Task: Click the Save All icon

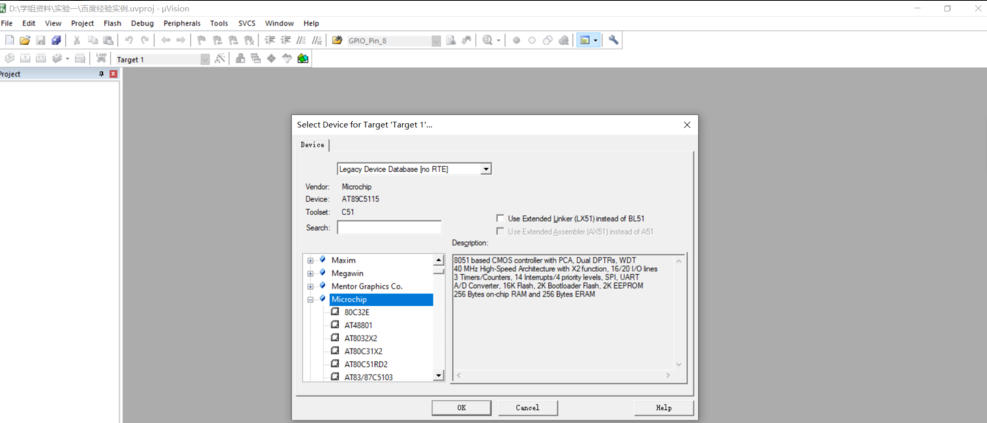Action: click(x=56, y=40)
